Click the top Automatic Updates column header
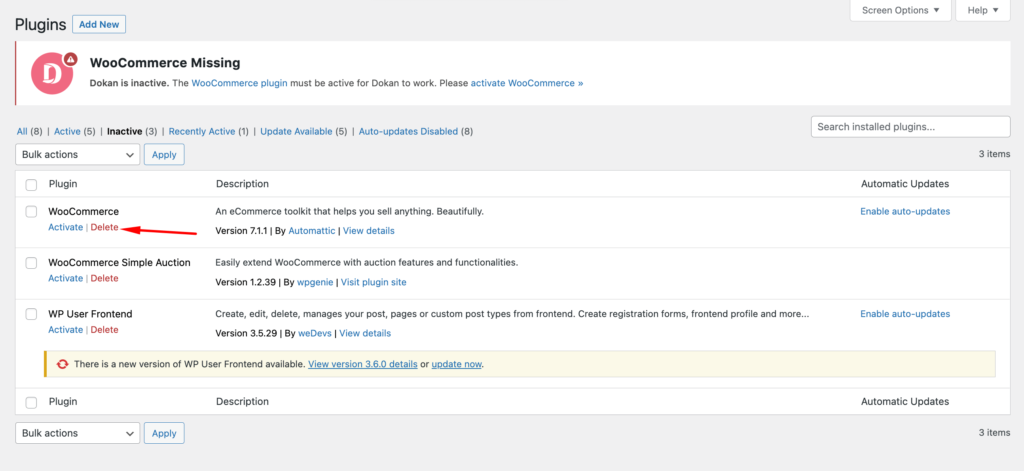Image resolution: width=1024 pixels, height=471 pixels. pos(904,184)
